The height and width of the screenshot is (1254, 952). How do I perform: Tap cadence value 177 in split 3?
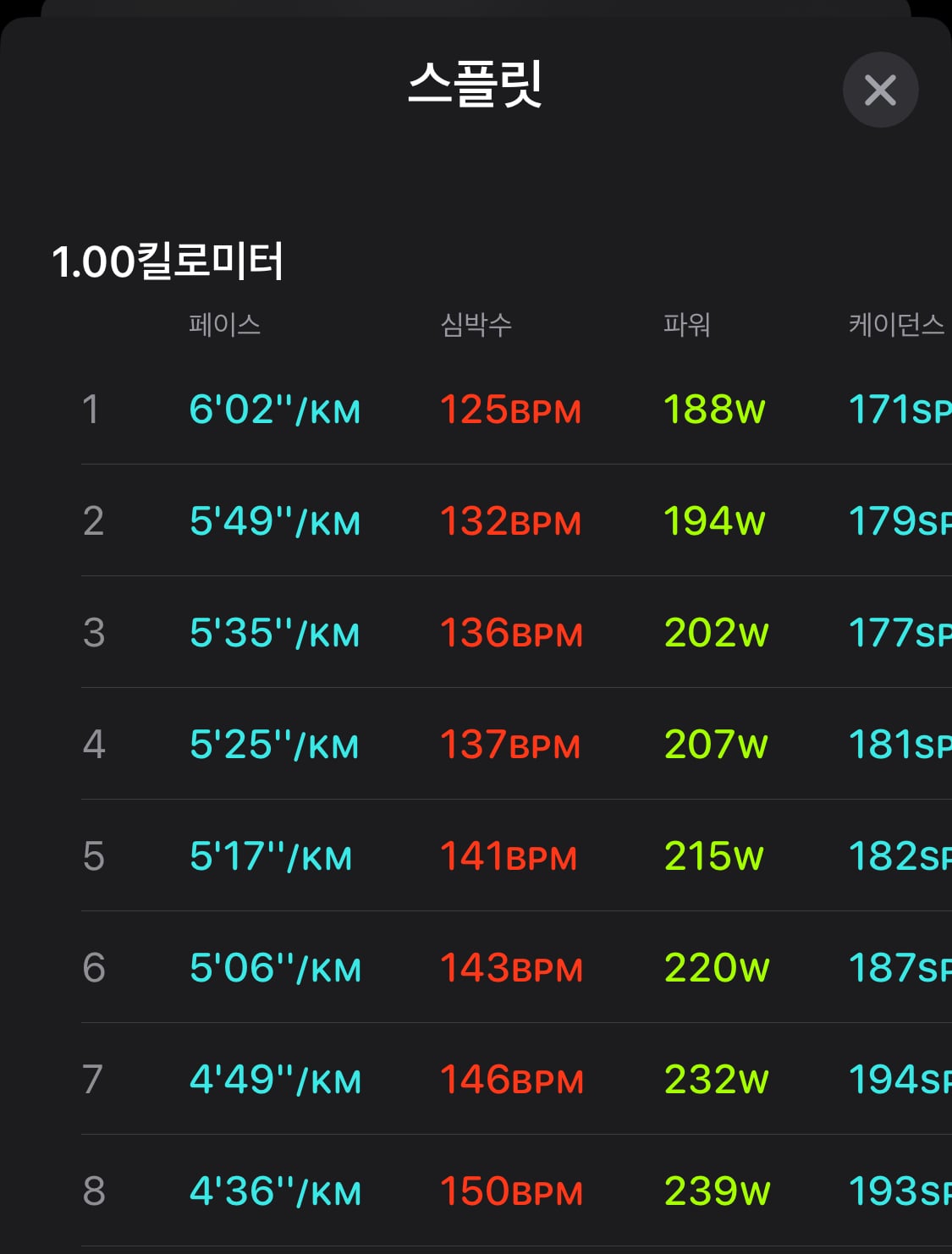900,633
